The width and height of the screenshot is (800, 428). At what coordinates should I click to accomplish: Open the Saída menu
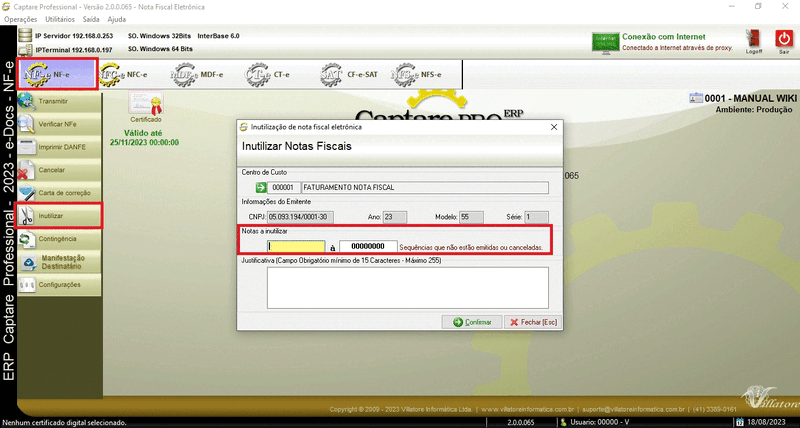pos(91,19)
